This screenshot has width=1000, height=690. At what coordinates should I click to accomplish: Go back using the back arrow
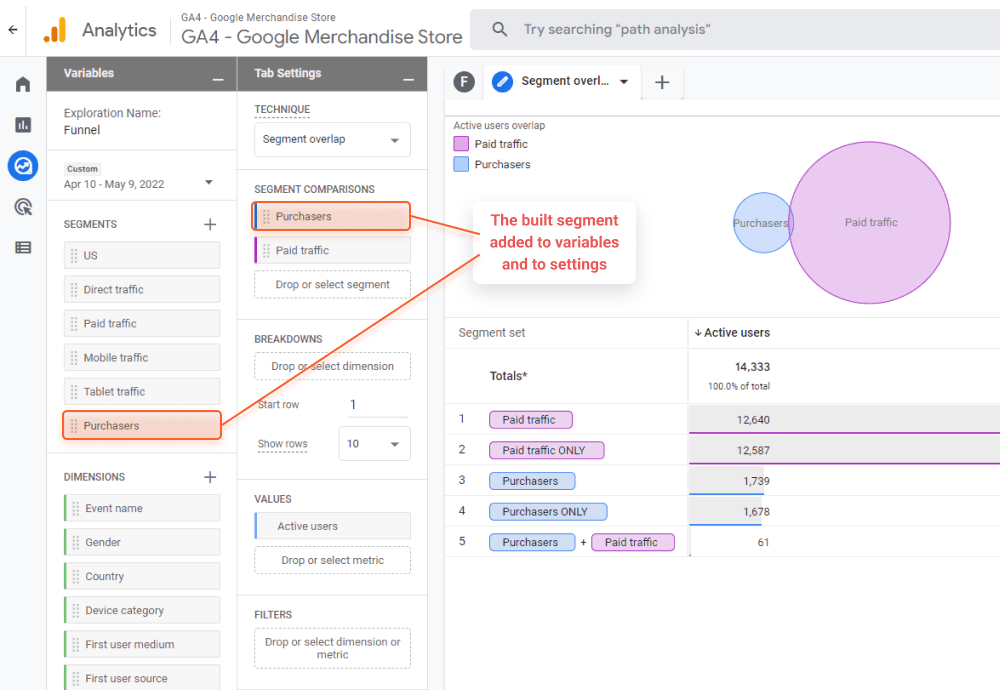pyautogui.click(x=13, y=29)
